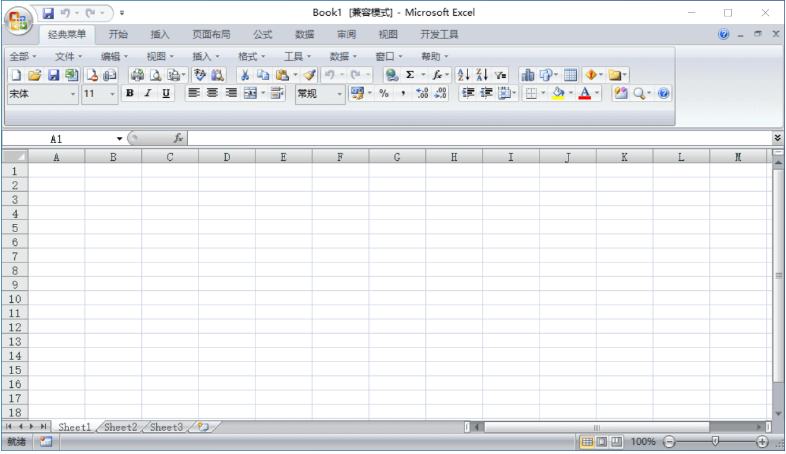Apply red font color A
The image size is (786, 454).
click(584, 93)
